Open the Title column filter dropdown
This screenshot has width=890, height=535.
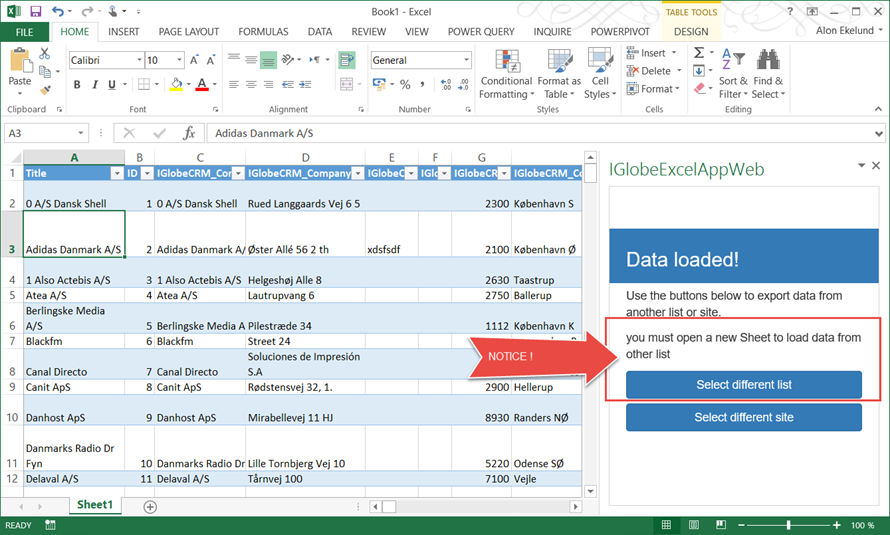117,174
